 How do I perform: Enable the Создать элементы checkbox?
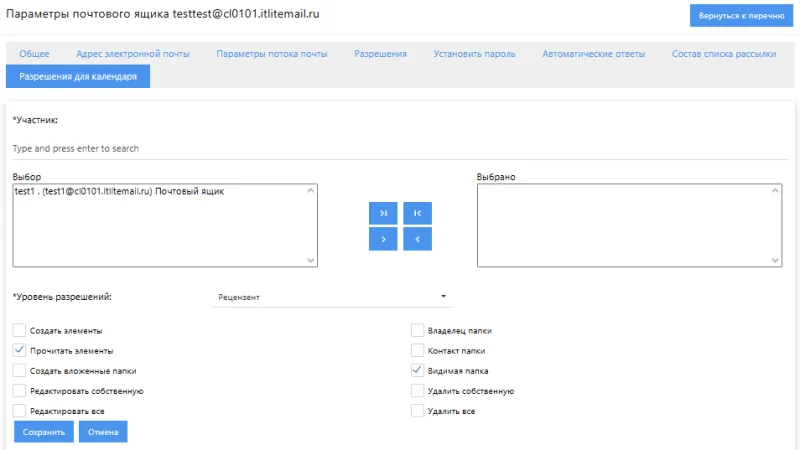pos(20,330)
